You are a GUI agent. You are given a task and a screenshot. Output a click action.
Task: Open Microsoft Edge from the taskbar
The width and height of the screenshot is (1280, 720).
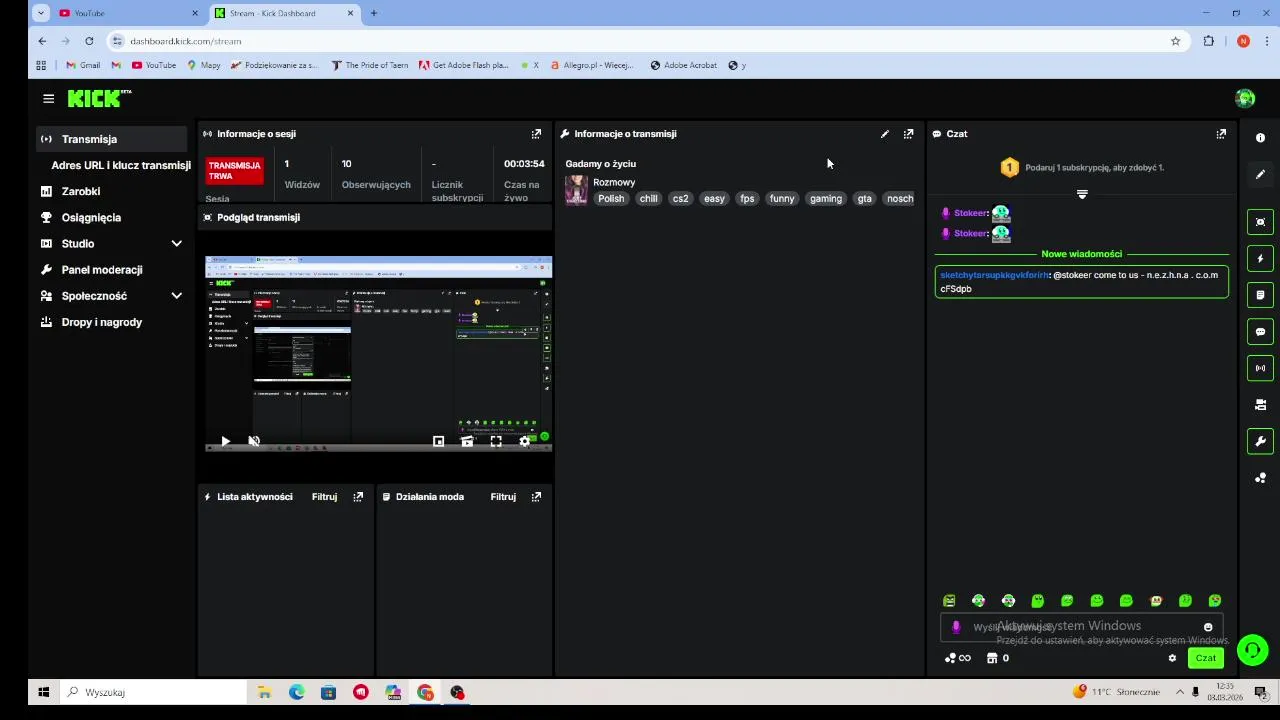point(297,692)
